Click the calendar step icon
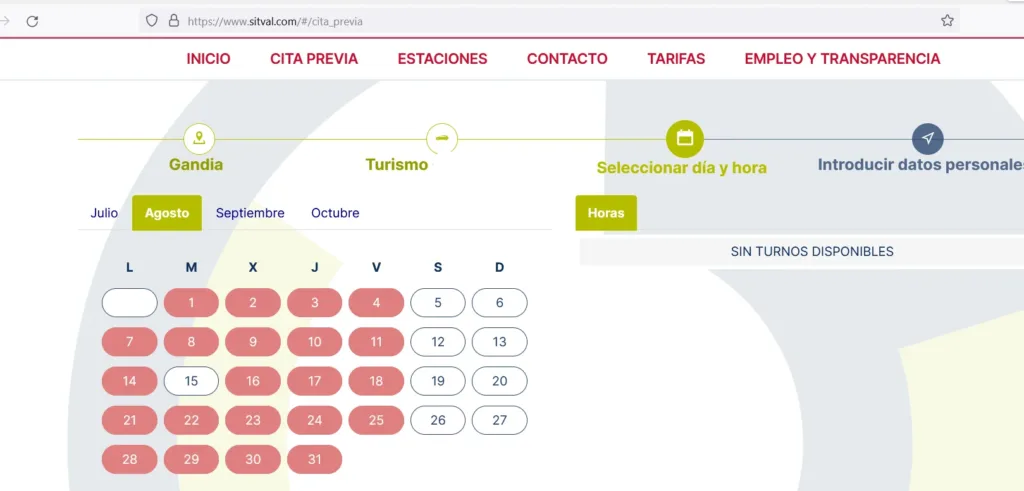This screenshot has width=1024, height=491. (685, 138)
